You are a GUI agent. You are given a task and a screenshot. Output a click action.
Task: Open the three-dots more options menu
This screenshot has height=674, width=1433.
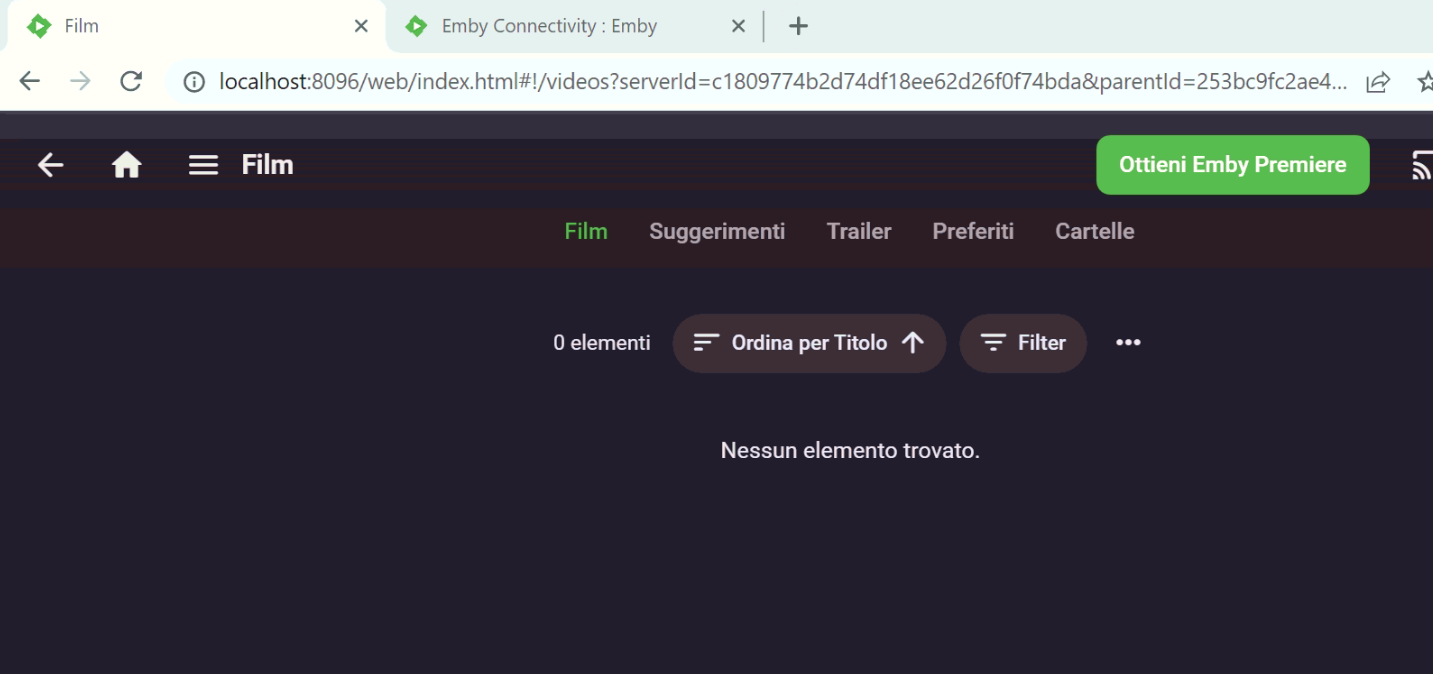tap(1128, 343)
